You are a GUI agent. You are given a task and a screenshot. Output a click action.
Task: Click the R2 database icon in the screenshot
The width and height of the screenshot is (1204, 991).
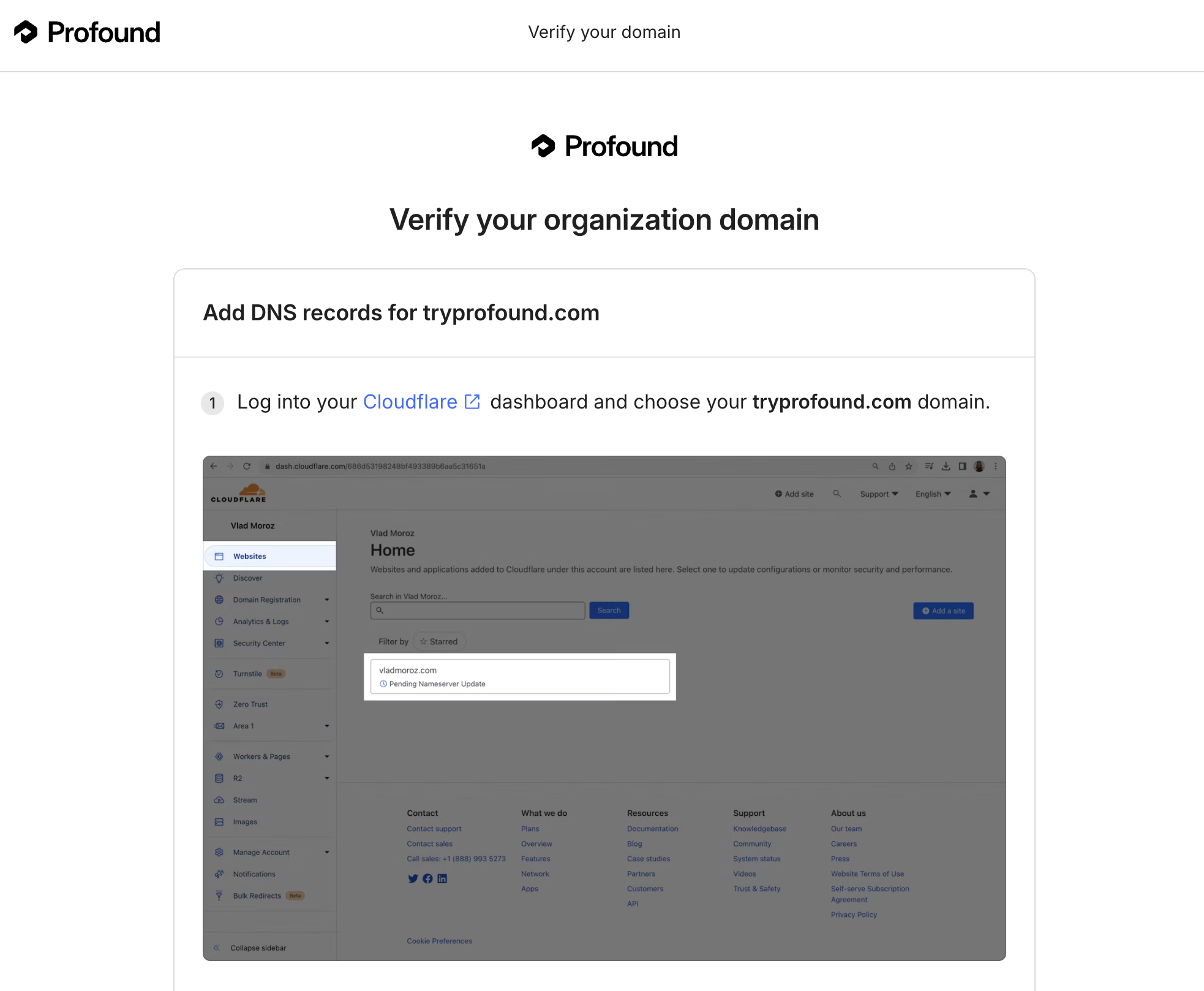pyautogui.click(x=219, y=778)
